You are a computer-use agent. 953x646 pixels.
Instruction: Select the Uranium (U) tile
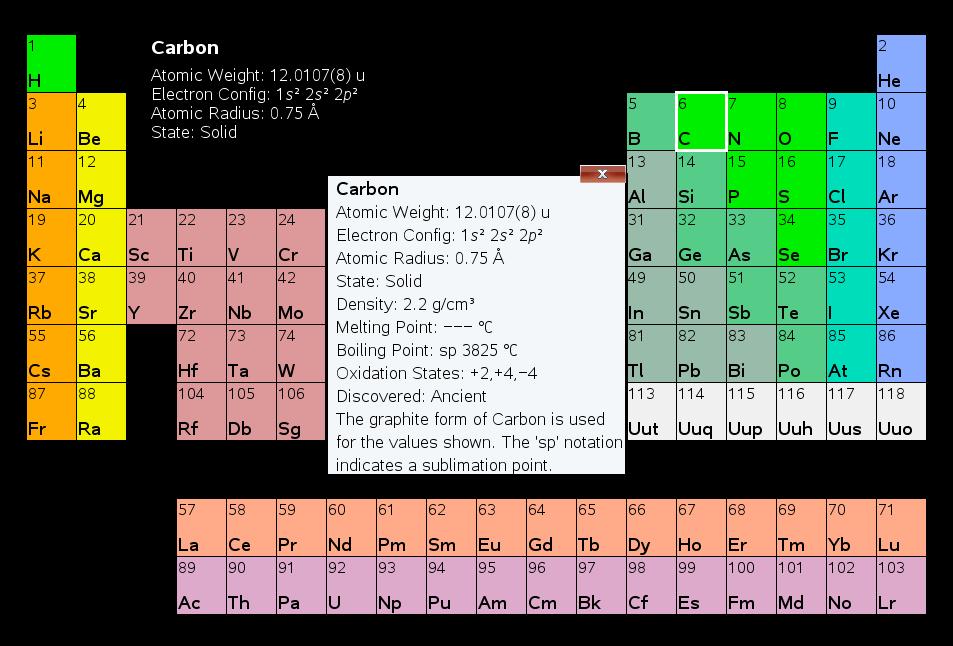[x=351, y=585]
